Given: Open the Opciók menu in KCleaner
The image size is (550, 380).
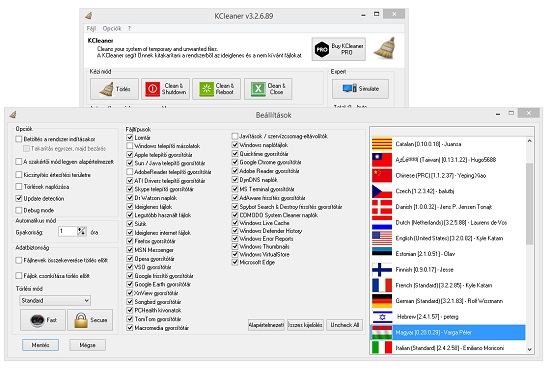Looking at the screenshot, I should (x=112, y=28).
